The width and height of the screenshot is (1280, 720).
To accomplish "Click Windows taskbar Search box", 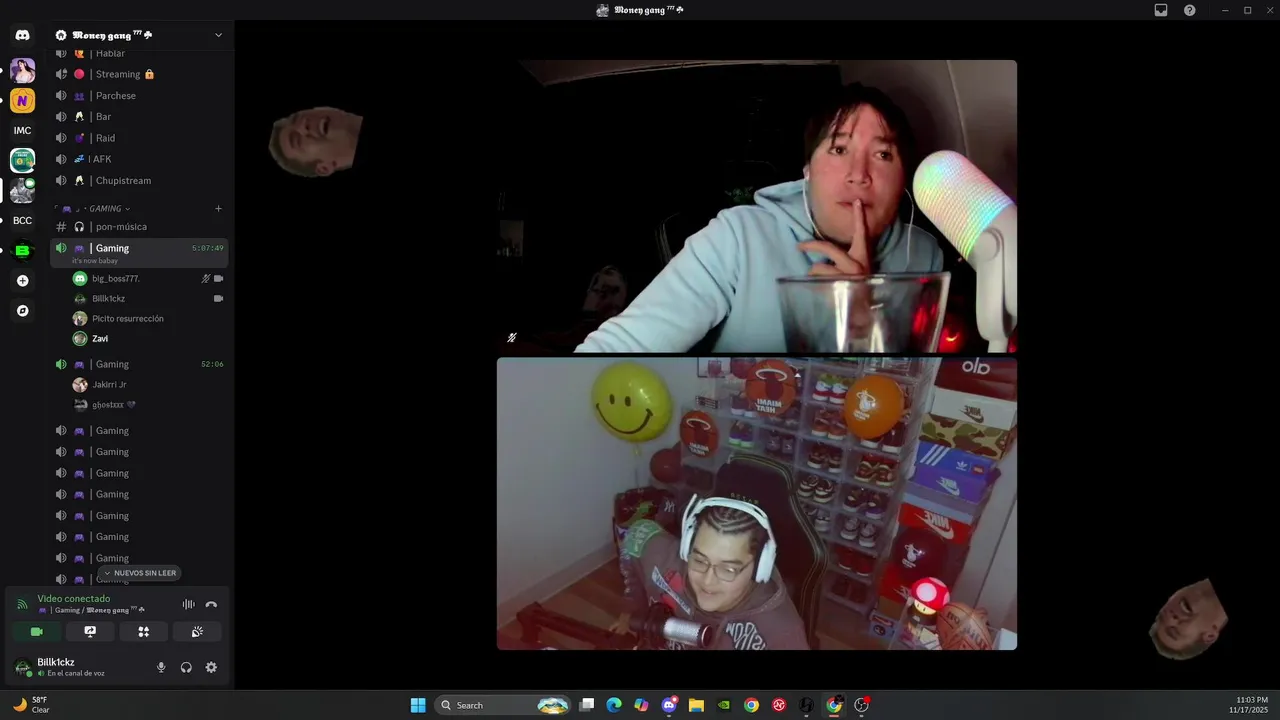I will point(503,705).
